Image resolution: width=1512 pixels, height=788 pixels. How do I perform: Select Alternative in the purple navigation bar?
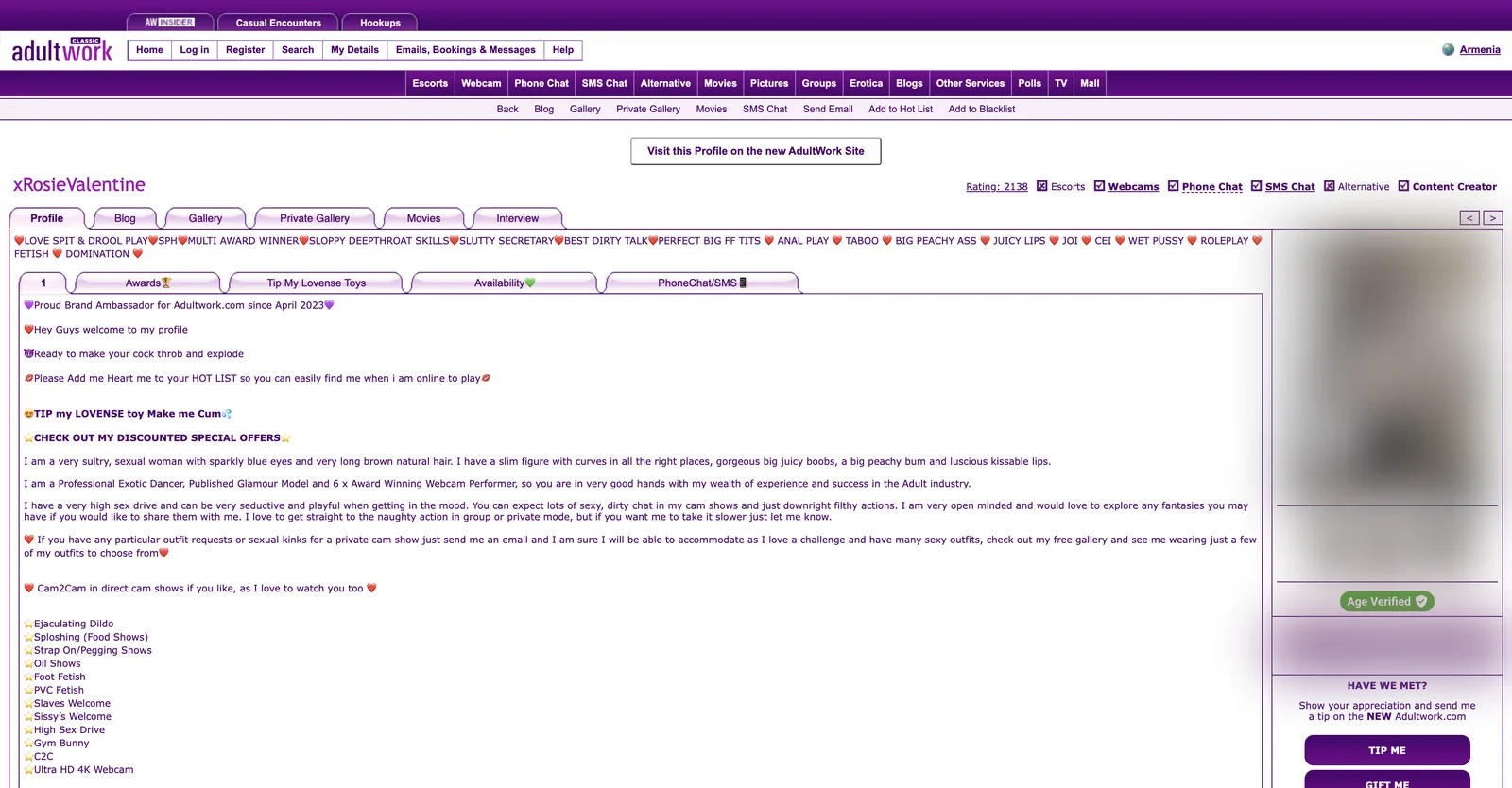click(665, 83)
